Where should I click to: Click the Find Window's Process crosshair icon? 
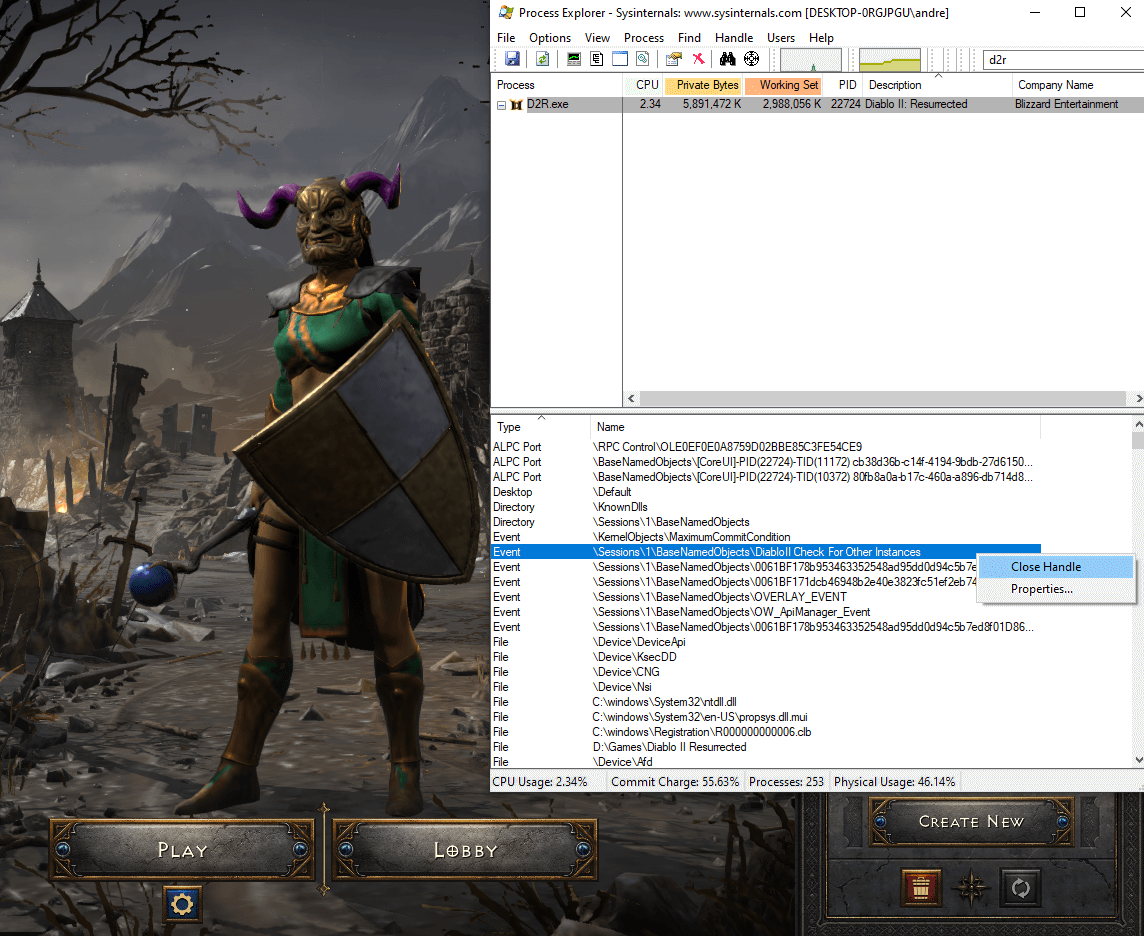click(x=752, y=59)
